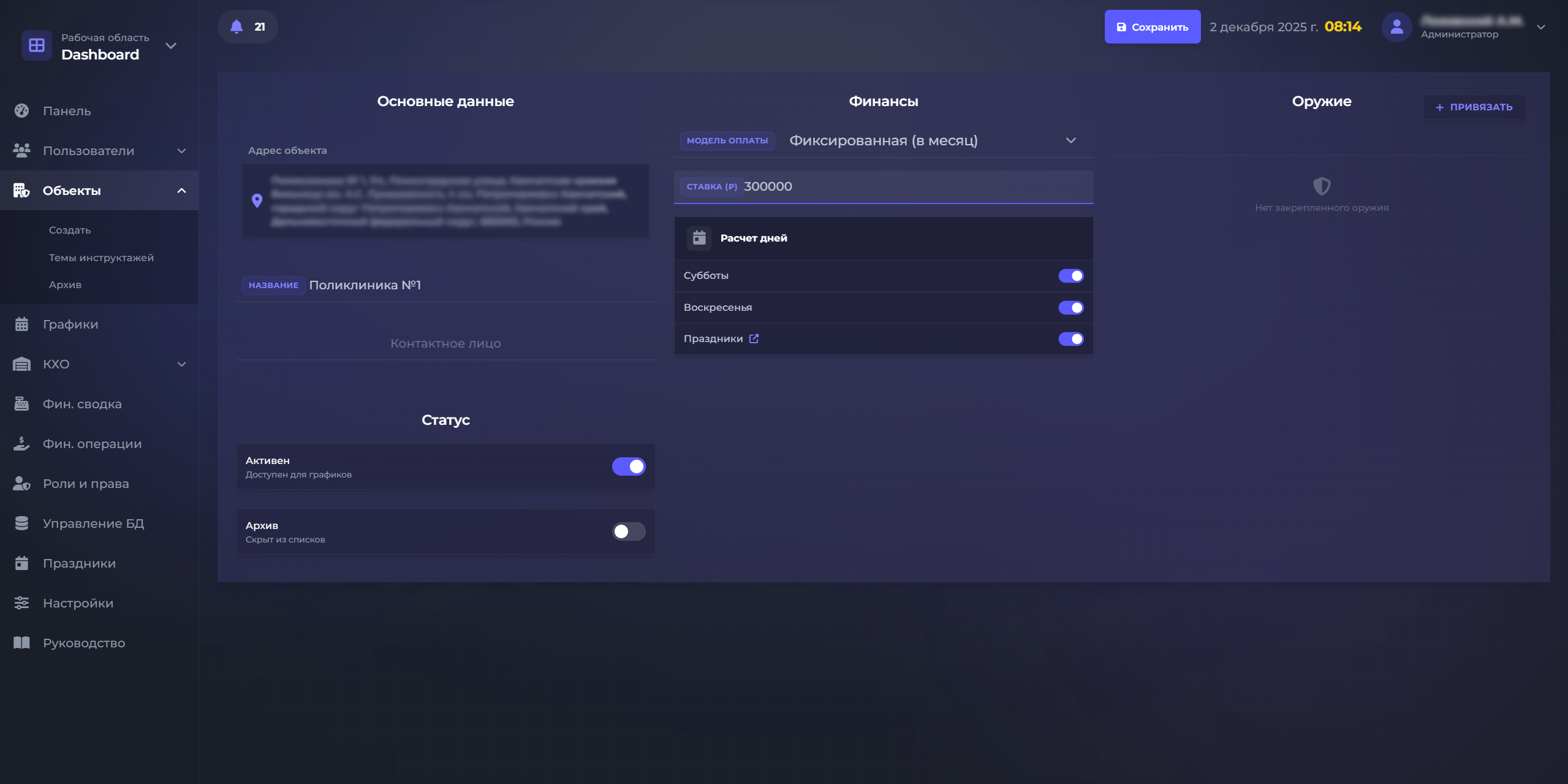Click the calendar icon beside Расчет дней
The height and width of the screenshot is (784, 1568).
pyautogui.click(x=699, y=238)
